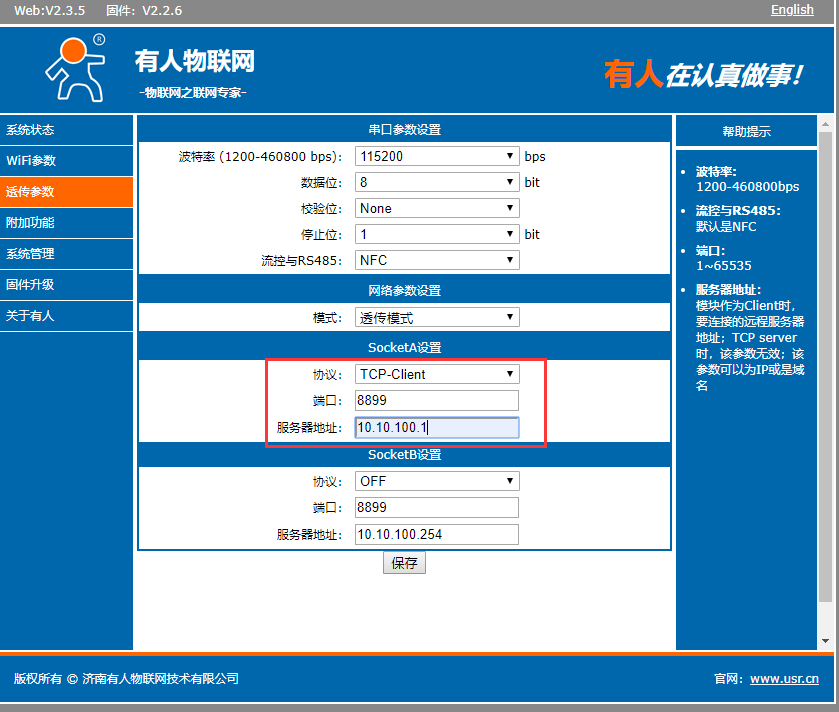This screenshot has height=712, width=839.
Task: Switch language via the English link
Action: [792, 10]
